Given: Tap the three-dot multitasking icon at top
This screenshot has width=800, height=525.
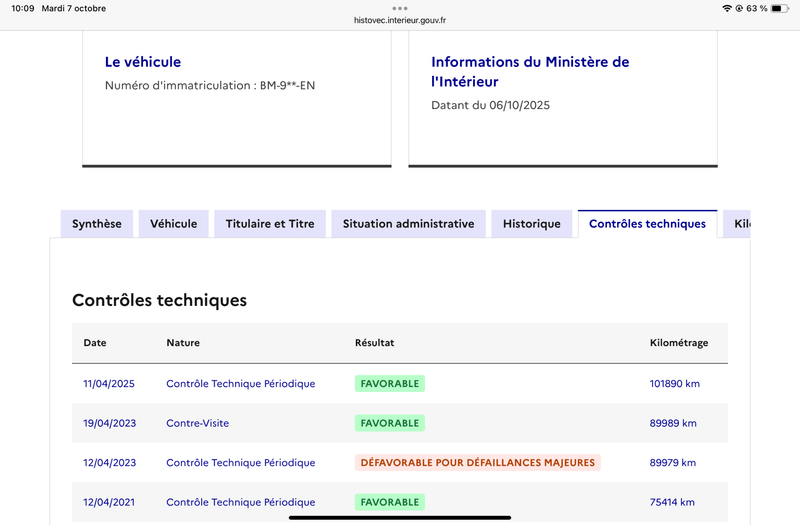Looking at the screenshot, I should coord(400,8).
